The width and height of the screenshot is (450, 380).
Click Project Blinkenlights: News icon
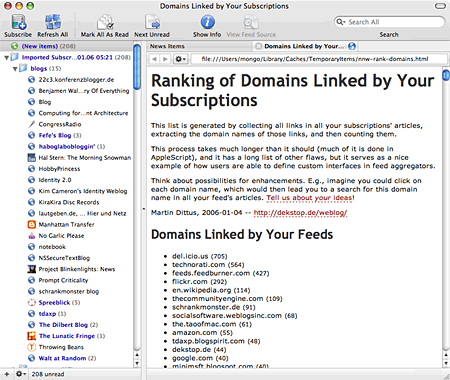tap(31, 269)
